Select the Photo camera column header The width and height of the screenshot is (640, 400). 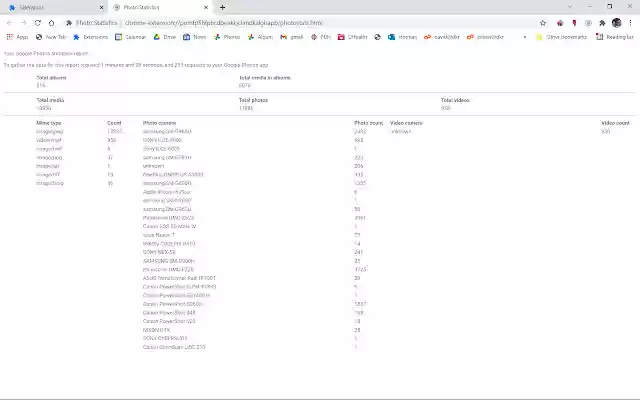159,123
